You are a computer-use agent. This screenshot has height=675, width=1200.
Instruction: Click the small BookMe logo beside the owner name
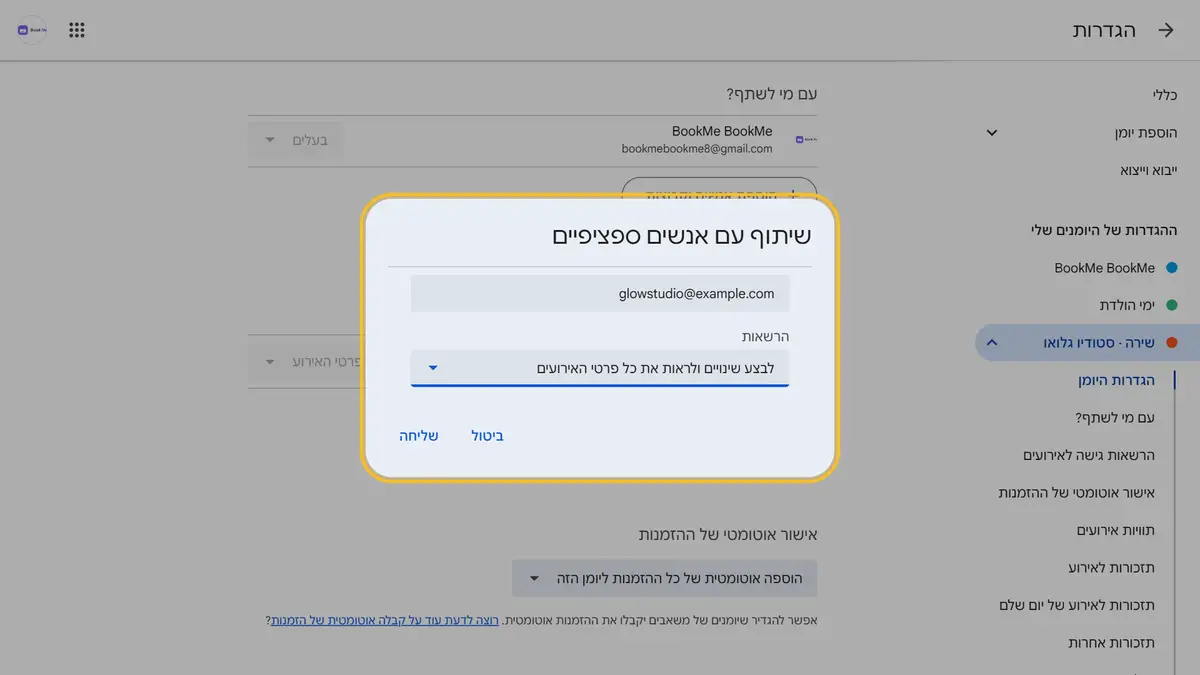[x=806, y=140]
